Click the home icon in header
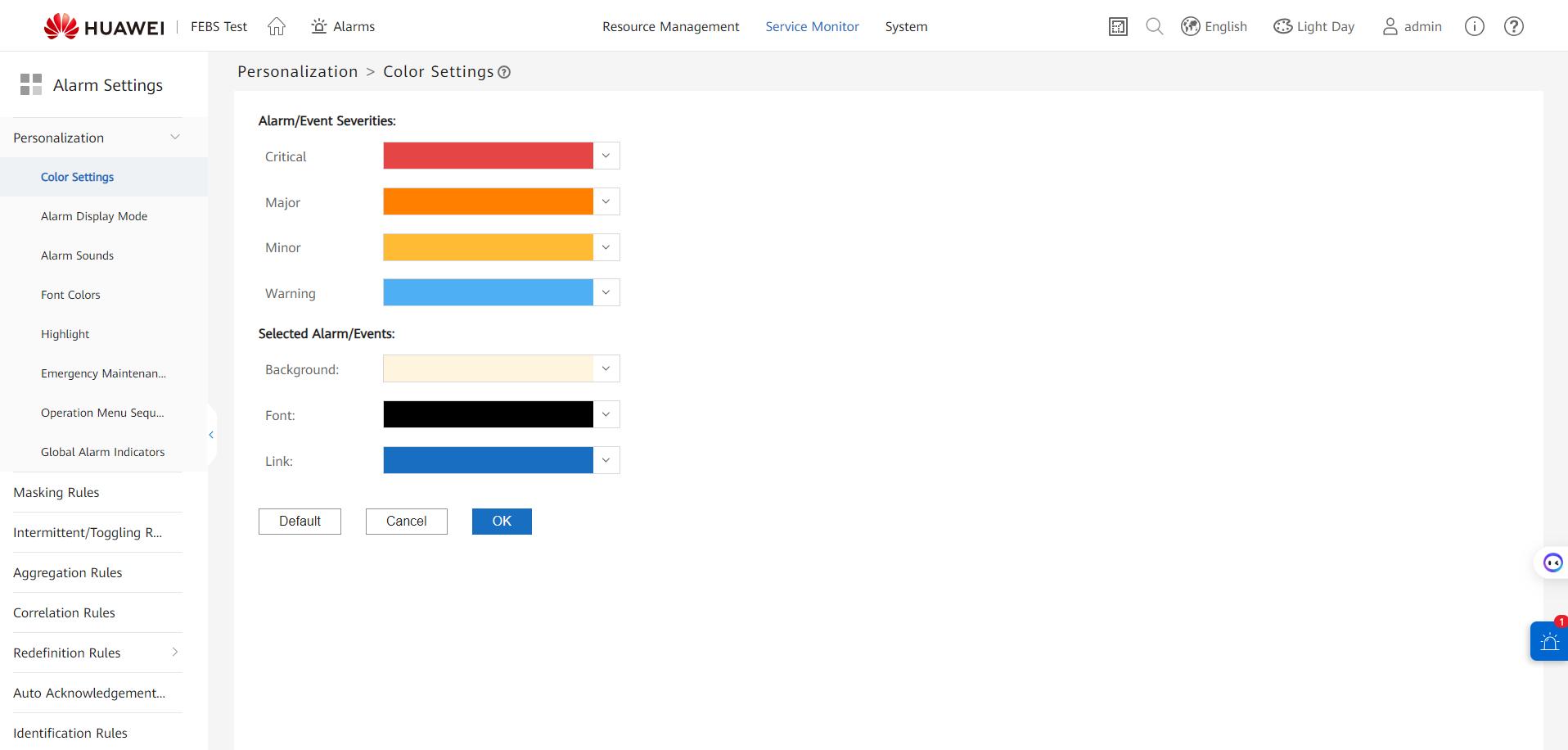The width and height of the screenshot is (1568, 750). [277, 27]
